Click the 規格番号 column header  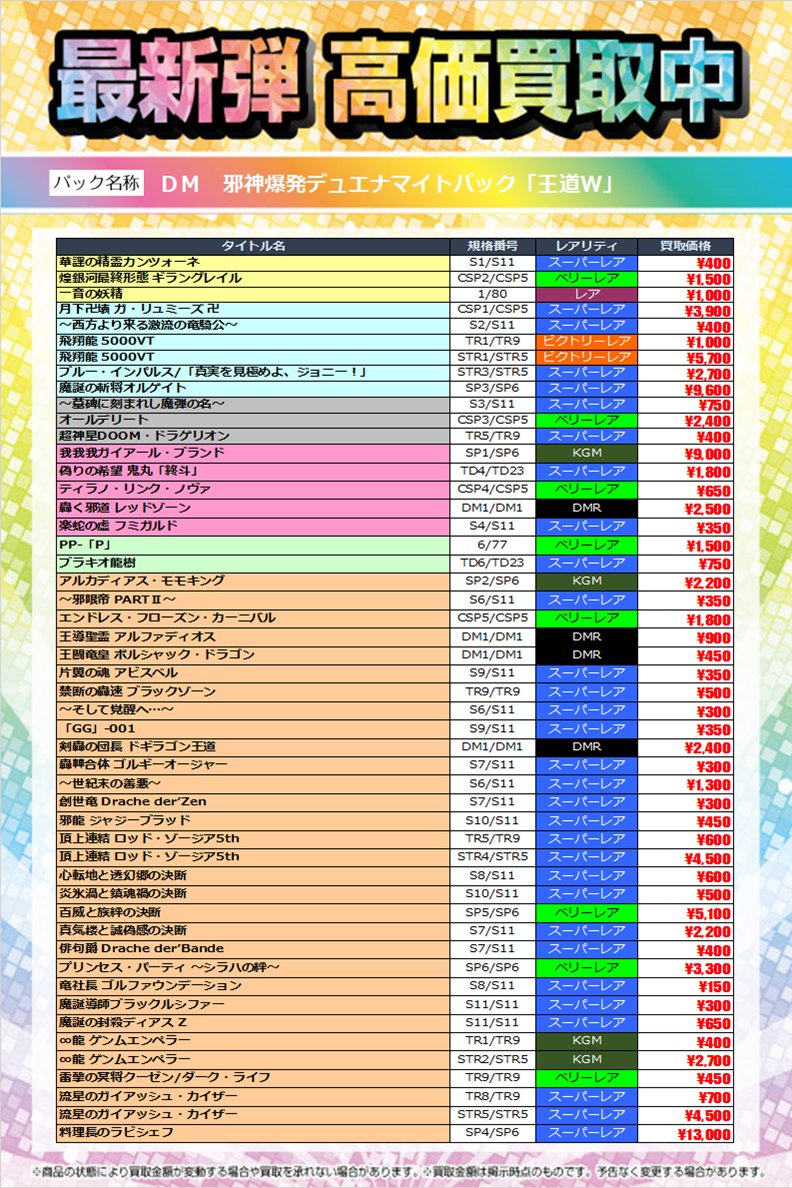[492, 246]
